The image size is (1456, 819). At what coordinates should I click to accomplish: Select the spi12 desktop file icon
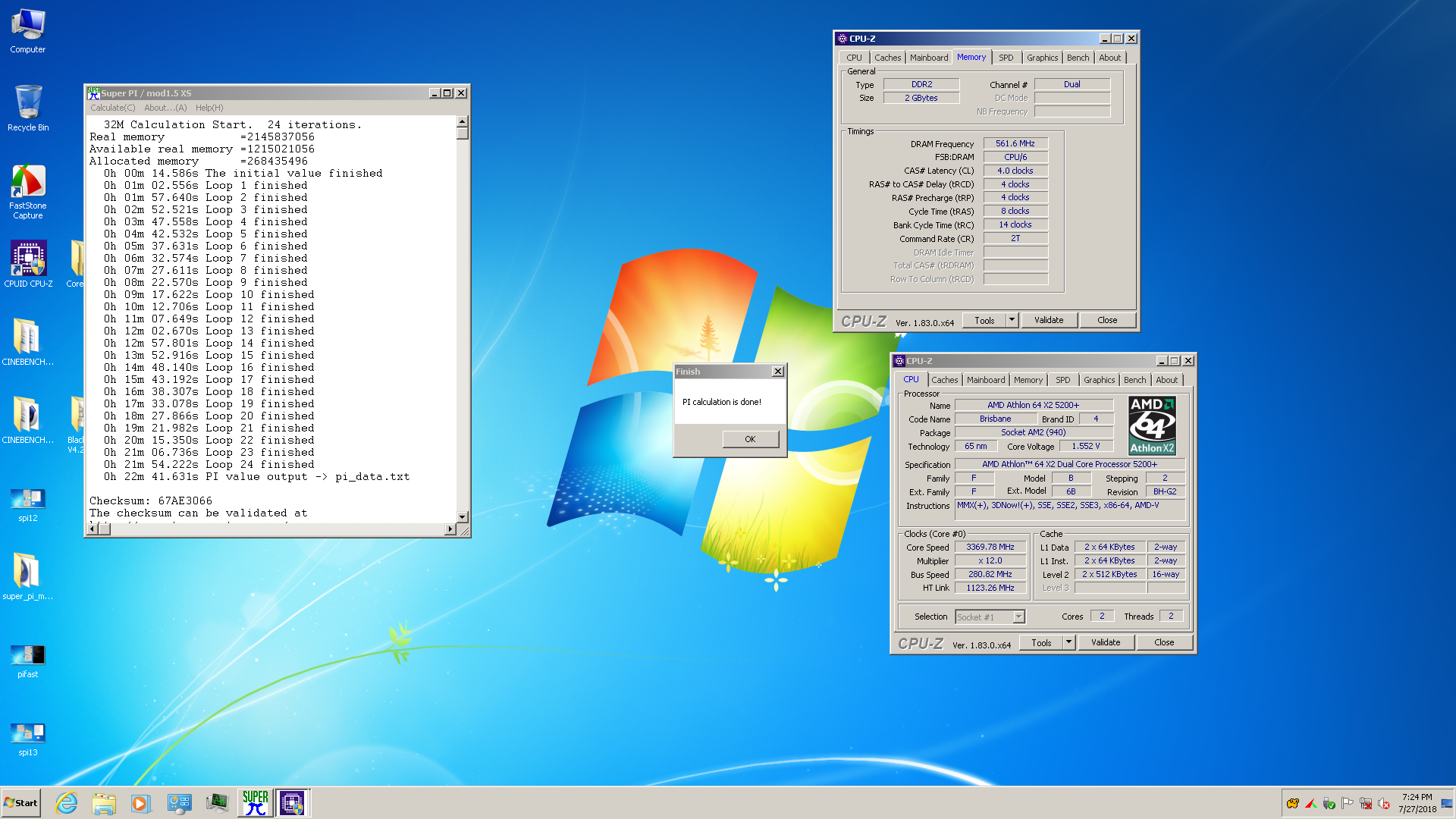[28, 505]
